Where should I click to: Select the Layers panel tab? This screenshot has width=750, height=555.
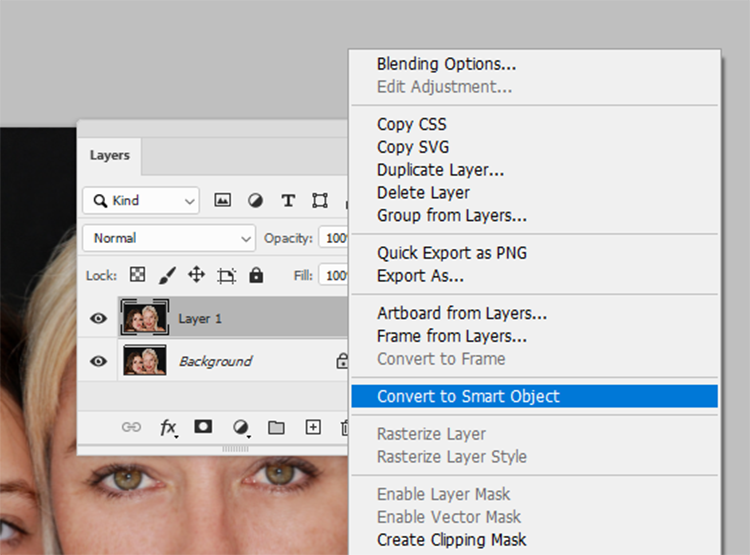coord(110,155)
